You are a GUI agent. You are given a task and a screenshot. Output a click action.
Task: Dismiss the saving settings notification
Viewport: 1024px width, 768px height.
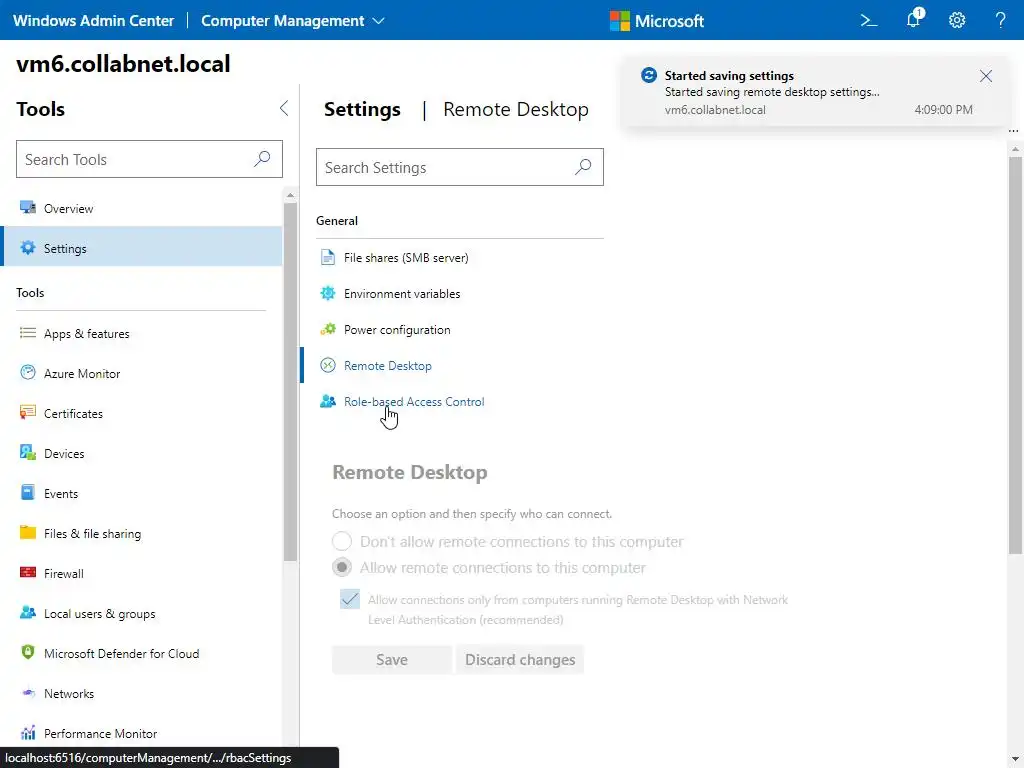986,76
